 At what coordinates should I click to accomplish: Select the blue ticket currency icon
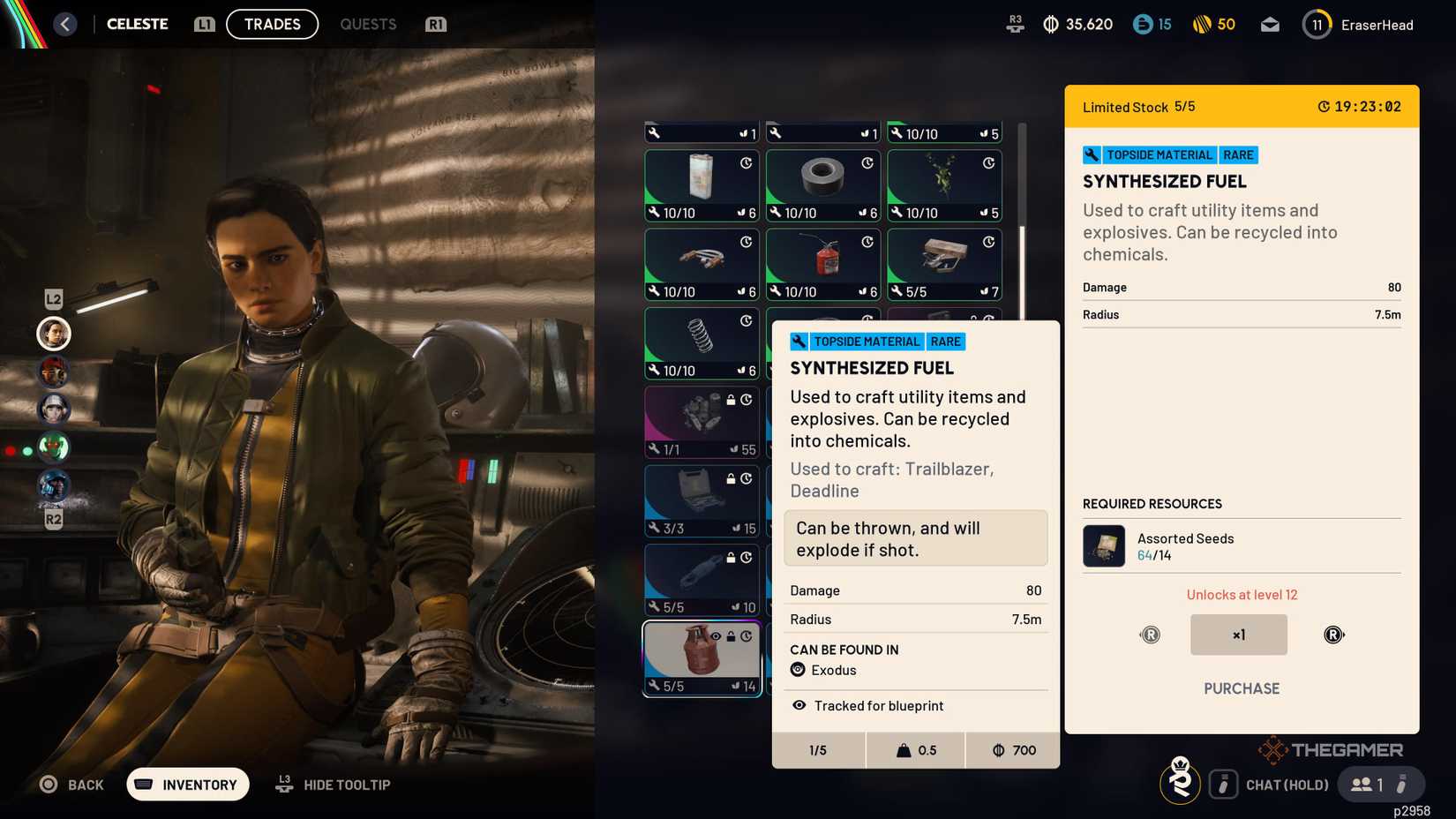(x=1145, y=24)
